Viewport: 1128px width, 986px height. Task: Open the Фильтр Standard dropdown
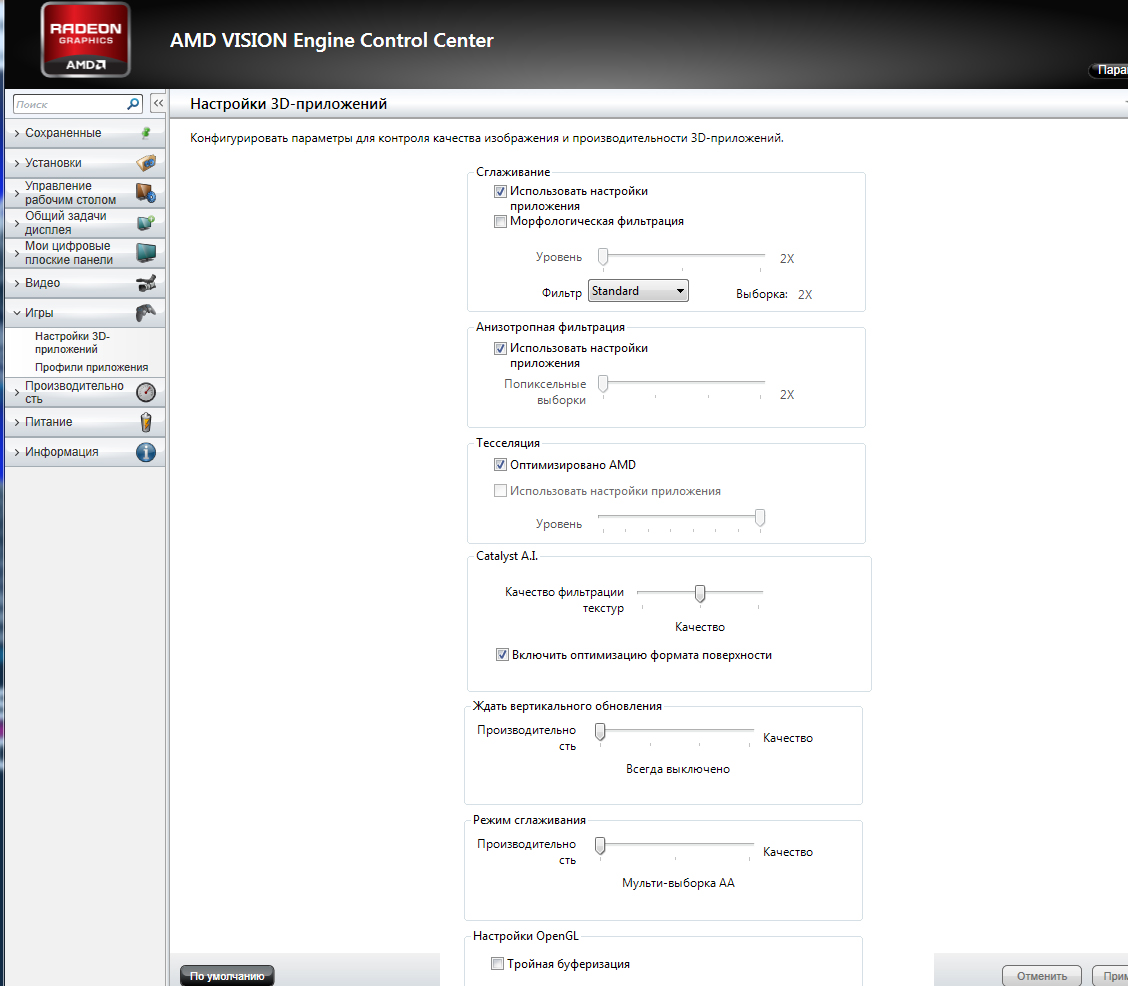pyautogui.click(x=638, y=291)
